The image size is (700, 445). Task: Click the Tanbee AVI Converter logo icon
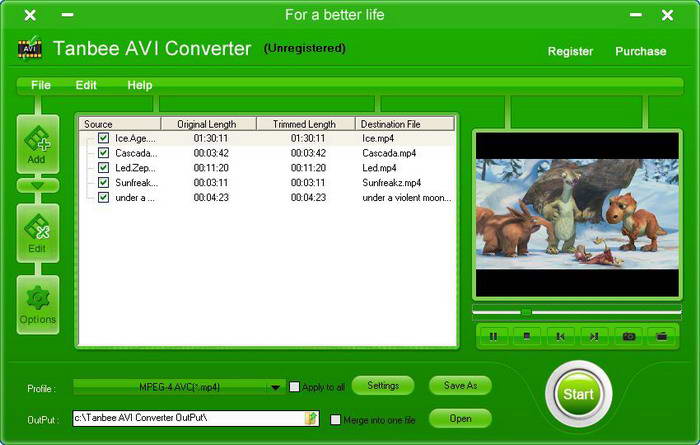coord(29,48)
